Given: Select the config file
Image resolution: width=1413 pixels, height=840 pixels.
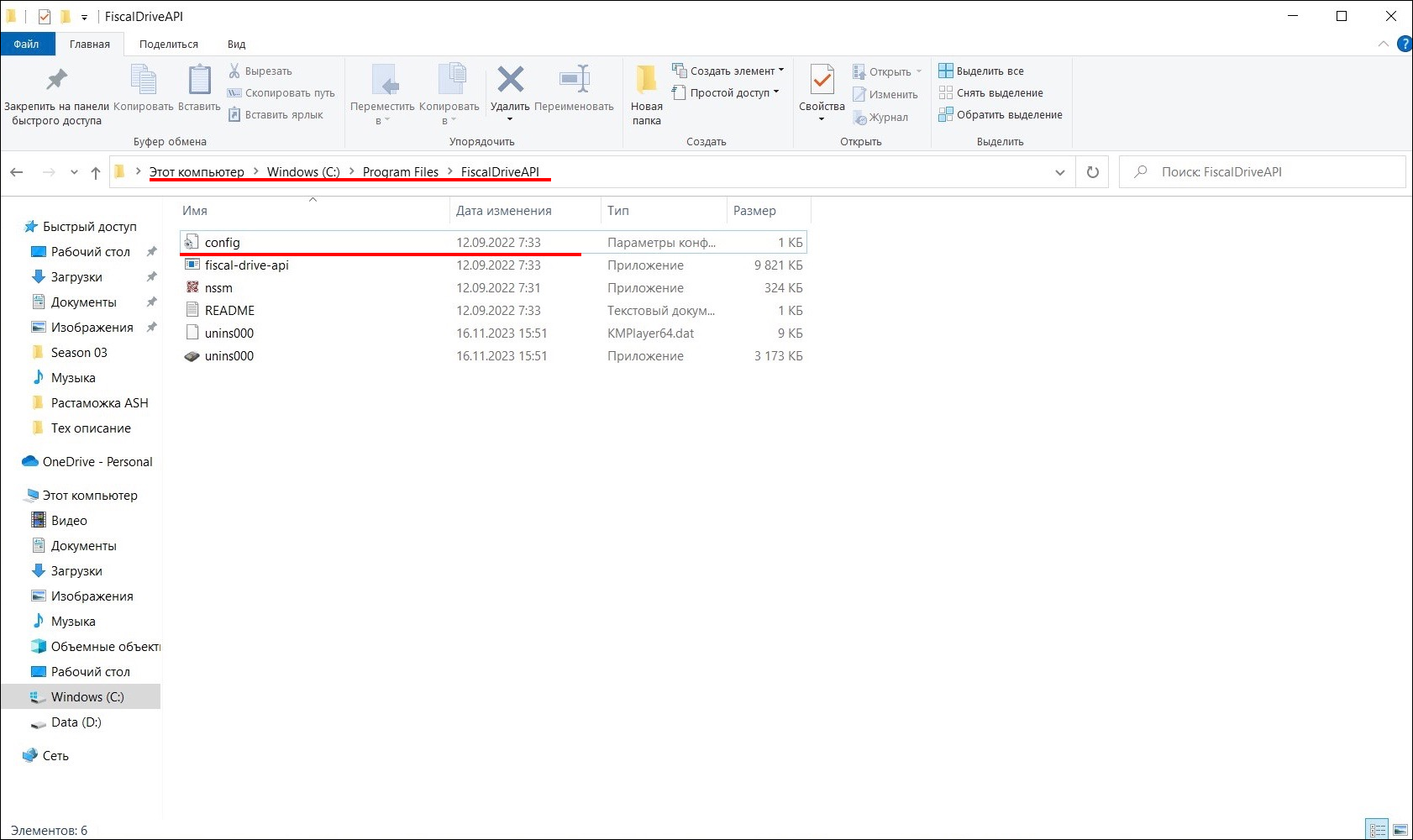Looking at the screenshot, I should click(x=493, y=242).
